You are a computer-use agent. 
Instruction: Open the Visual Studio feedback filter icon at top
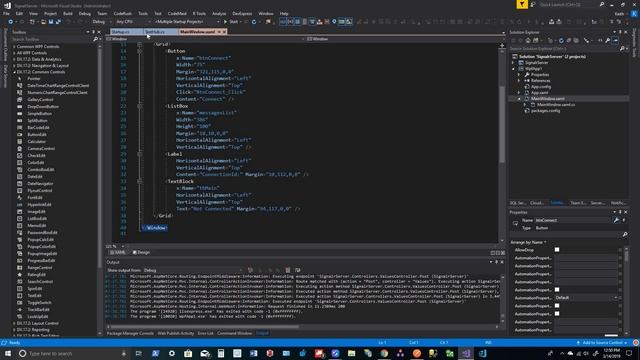coord(522,4)
